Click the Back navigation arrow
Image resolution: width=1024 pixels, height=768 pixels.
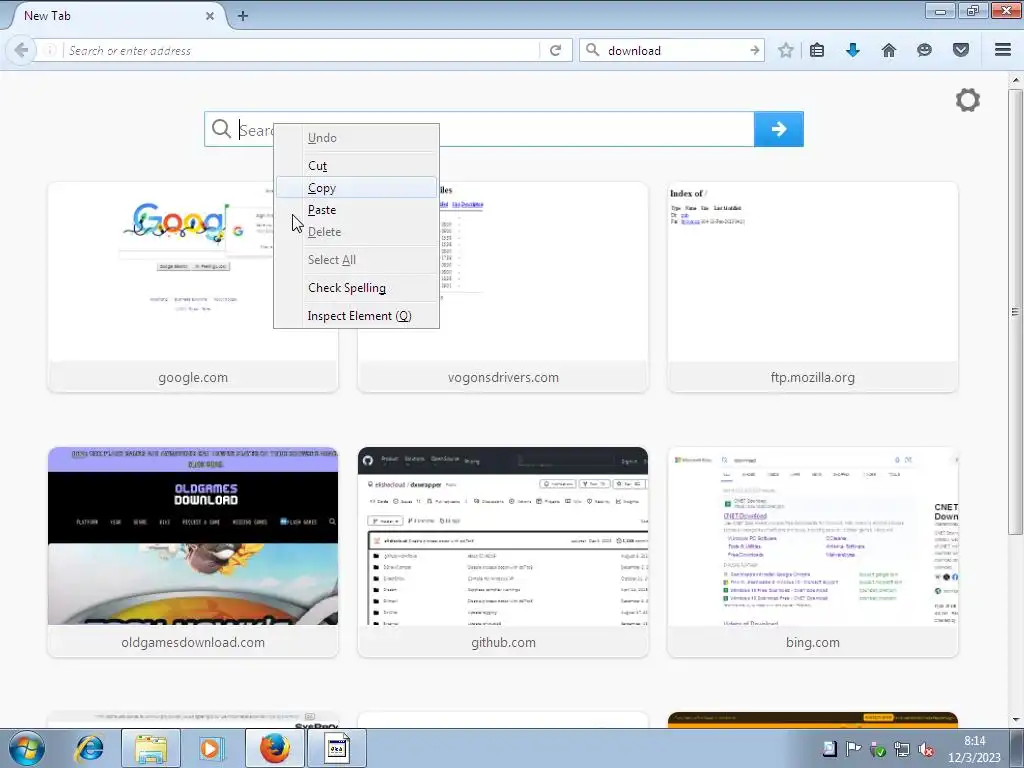(21, 50)
